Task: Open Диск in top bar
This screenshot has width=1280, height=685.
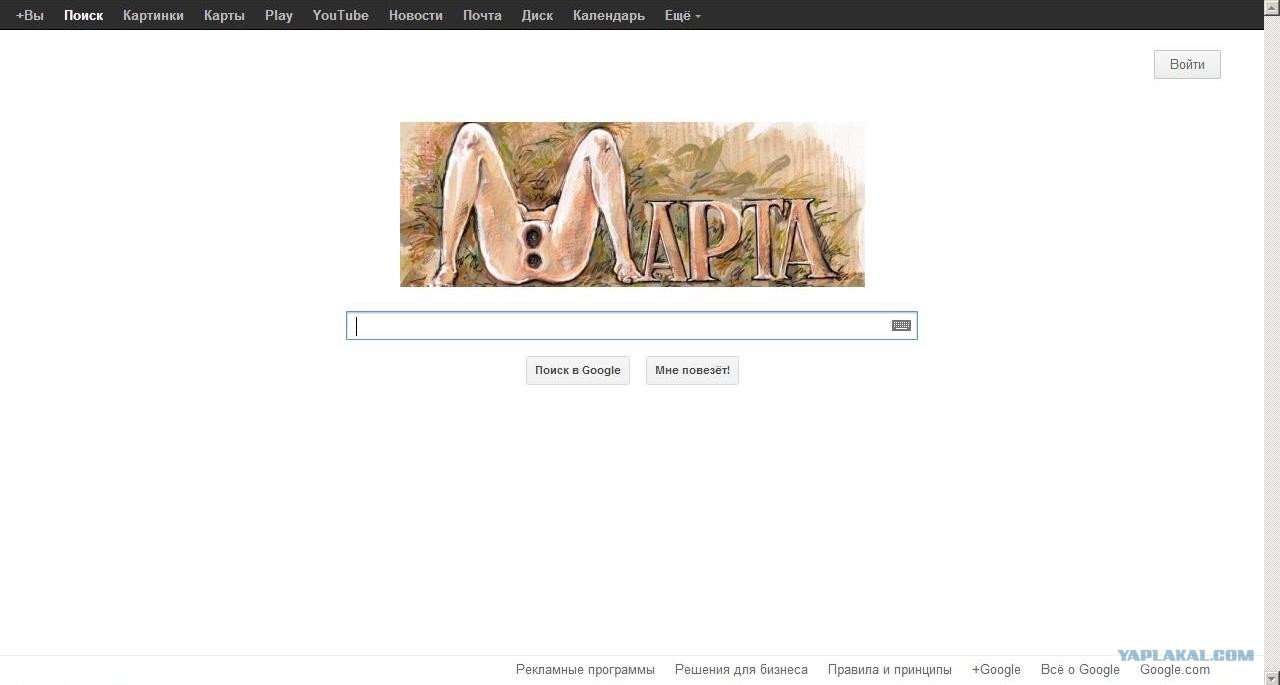Action: [x=537, y=15]
